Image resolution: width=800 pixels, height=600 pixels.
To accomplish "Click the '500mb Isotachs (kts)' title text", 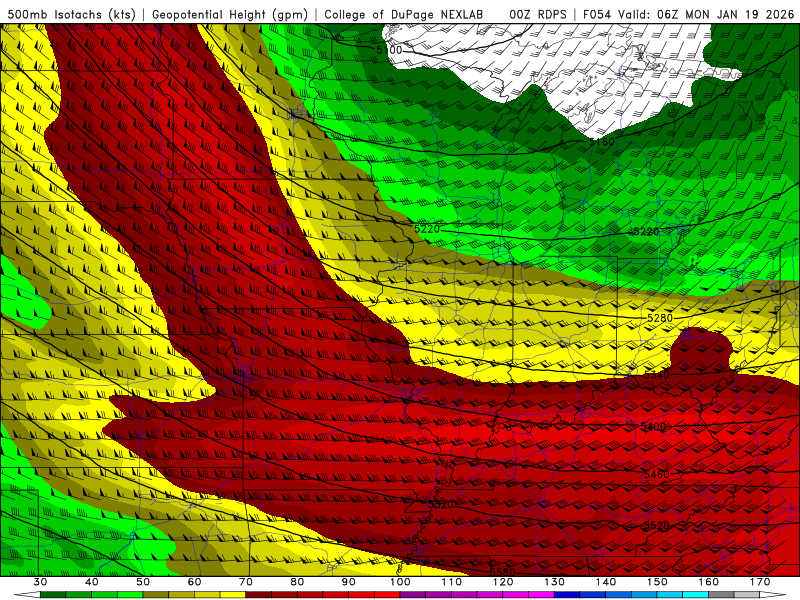I will coord(71,15).
